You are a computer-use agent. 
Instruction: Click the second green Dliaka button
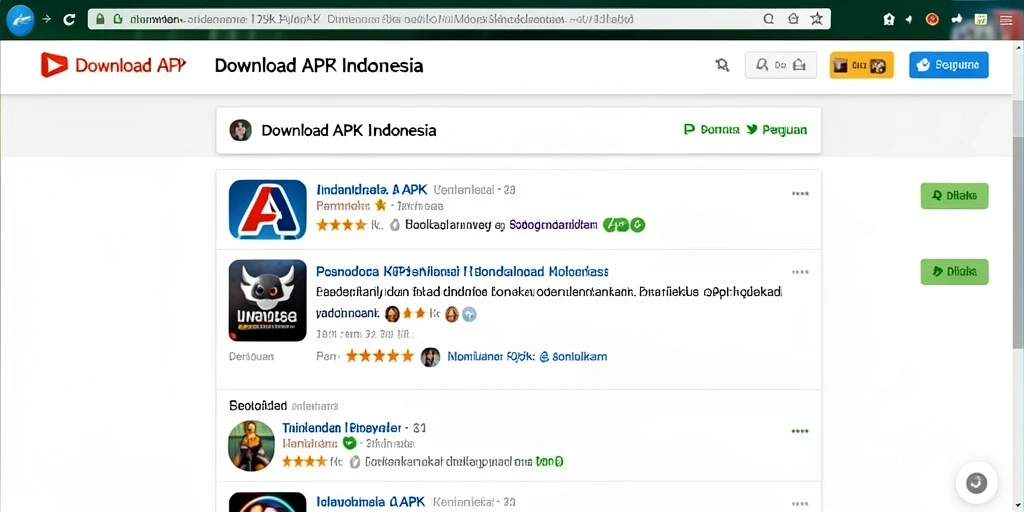point(954,271)
